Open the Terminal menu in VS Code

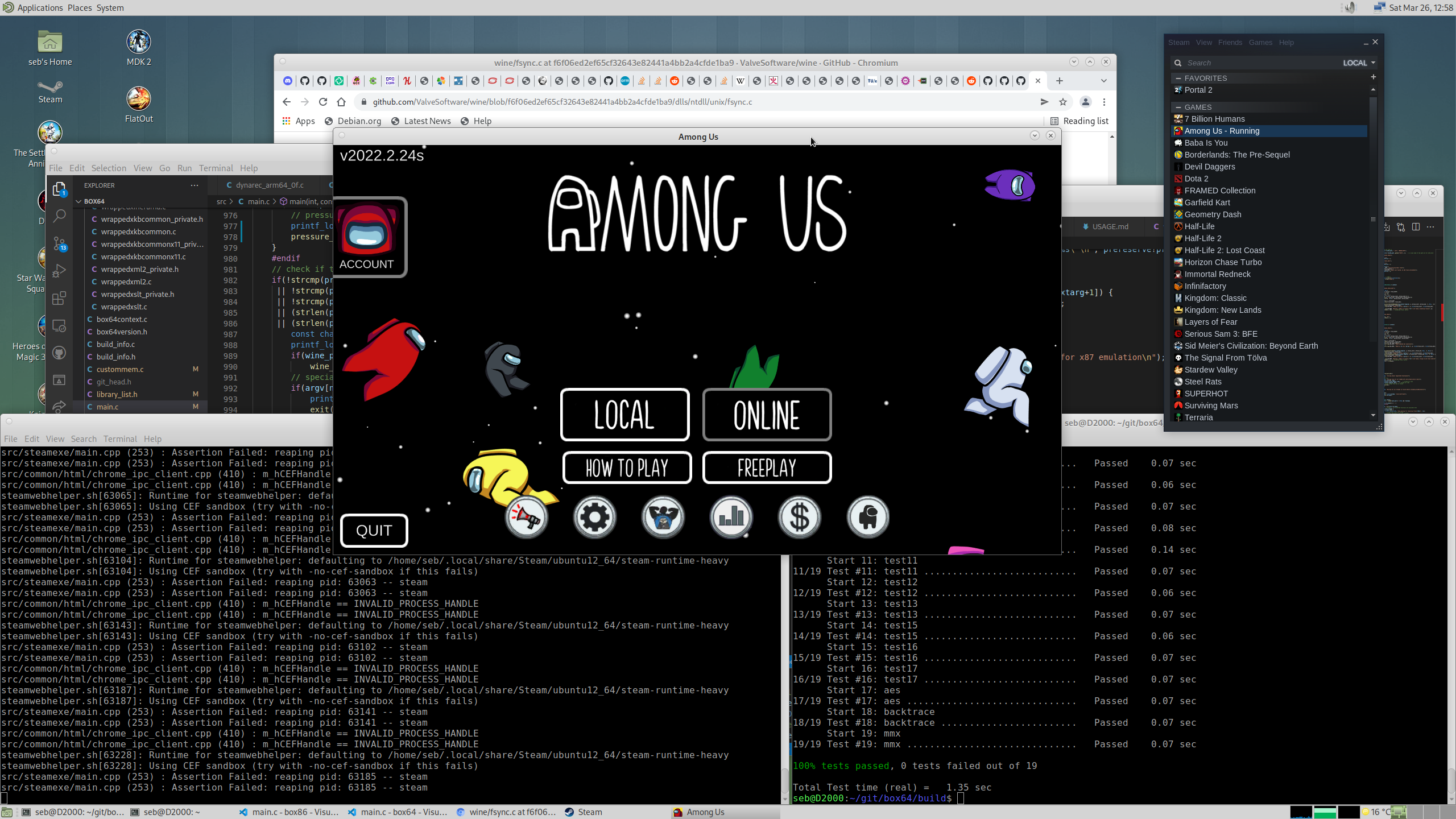tap(216, 168)
